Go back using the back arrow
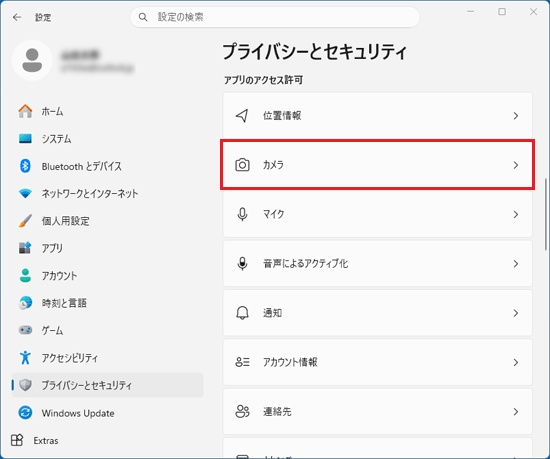The image size is (550, 459). (17, 17)
